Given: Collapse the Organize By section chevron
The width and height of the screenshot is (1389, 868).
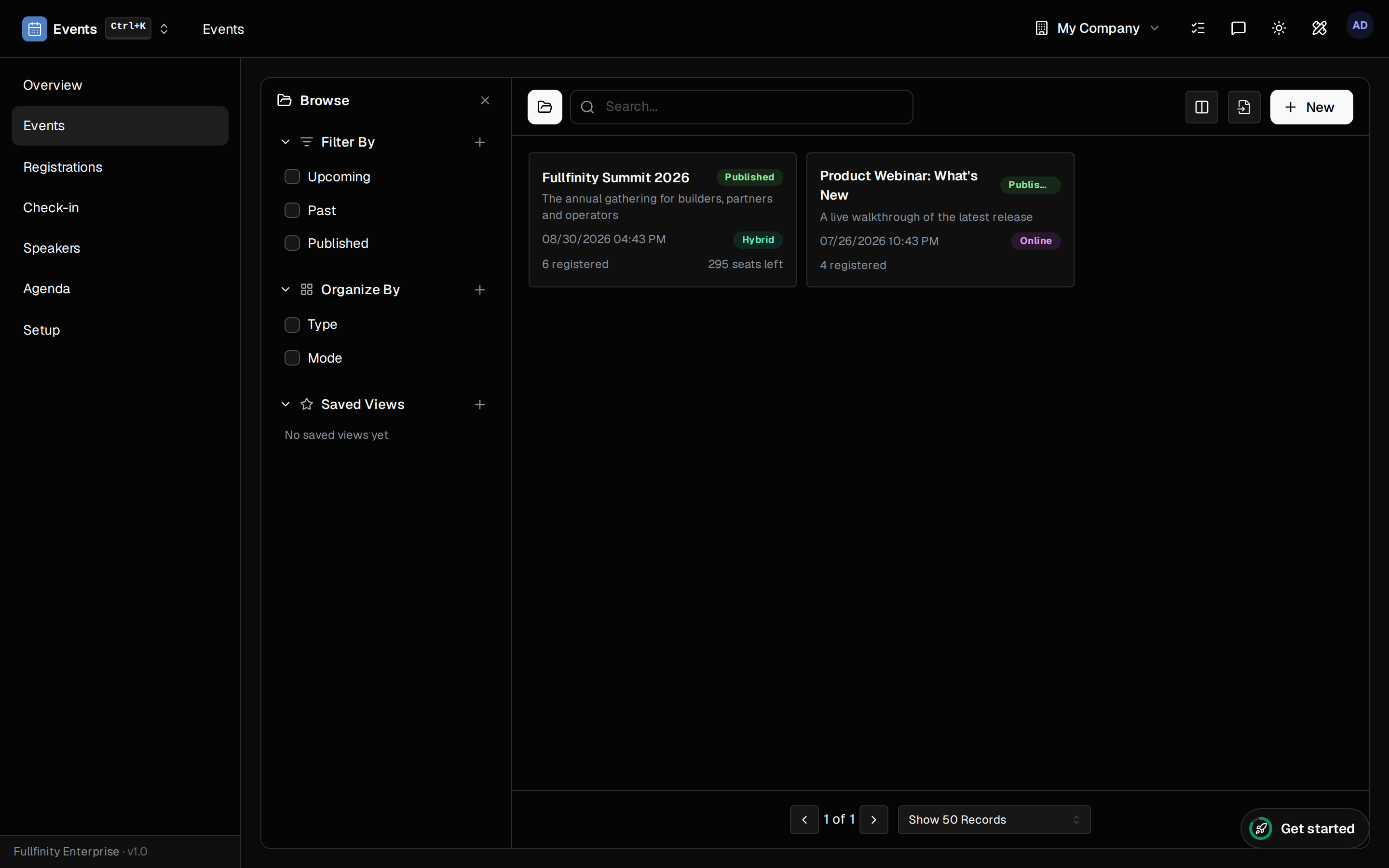Looking at the screenshot, I should 285,289.
